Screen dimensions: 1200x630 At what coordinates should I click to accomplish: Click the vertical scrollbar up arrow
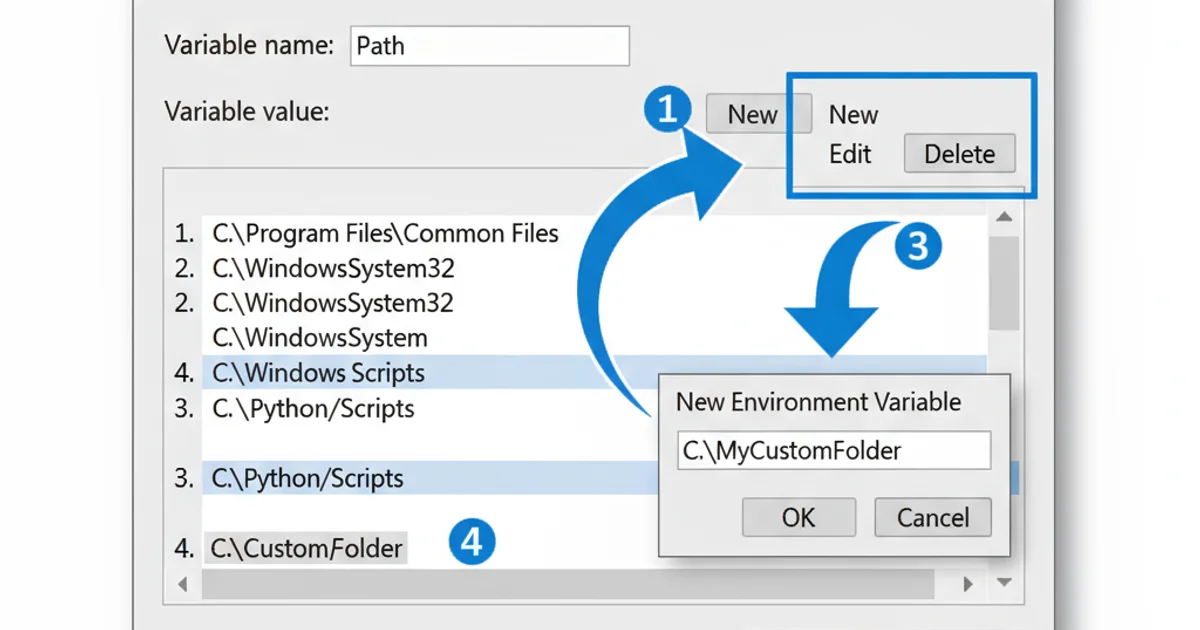click(1004, 217)
